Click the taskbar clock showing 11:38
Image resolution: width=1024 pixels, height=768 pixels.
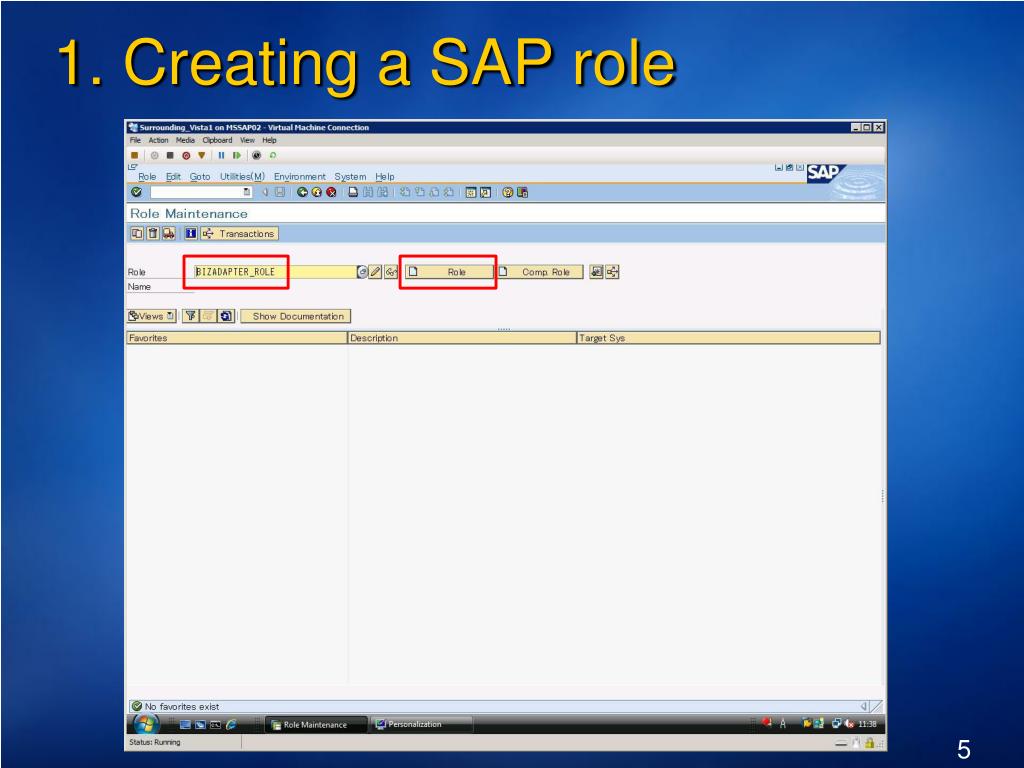pos(867,724)
